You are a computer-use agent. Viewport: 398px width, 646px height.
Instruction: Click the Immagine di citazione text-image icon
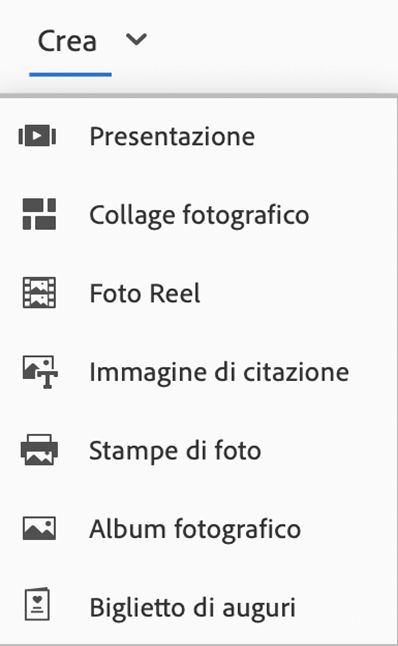[x=40, y=372]
